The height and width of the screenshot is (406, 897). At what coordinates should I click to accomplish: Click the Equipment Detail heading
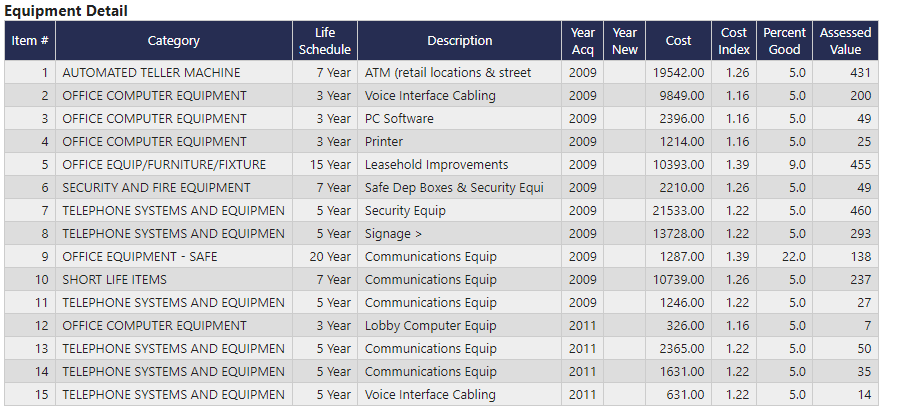pyautogui.click(x=66, y=10)
